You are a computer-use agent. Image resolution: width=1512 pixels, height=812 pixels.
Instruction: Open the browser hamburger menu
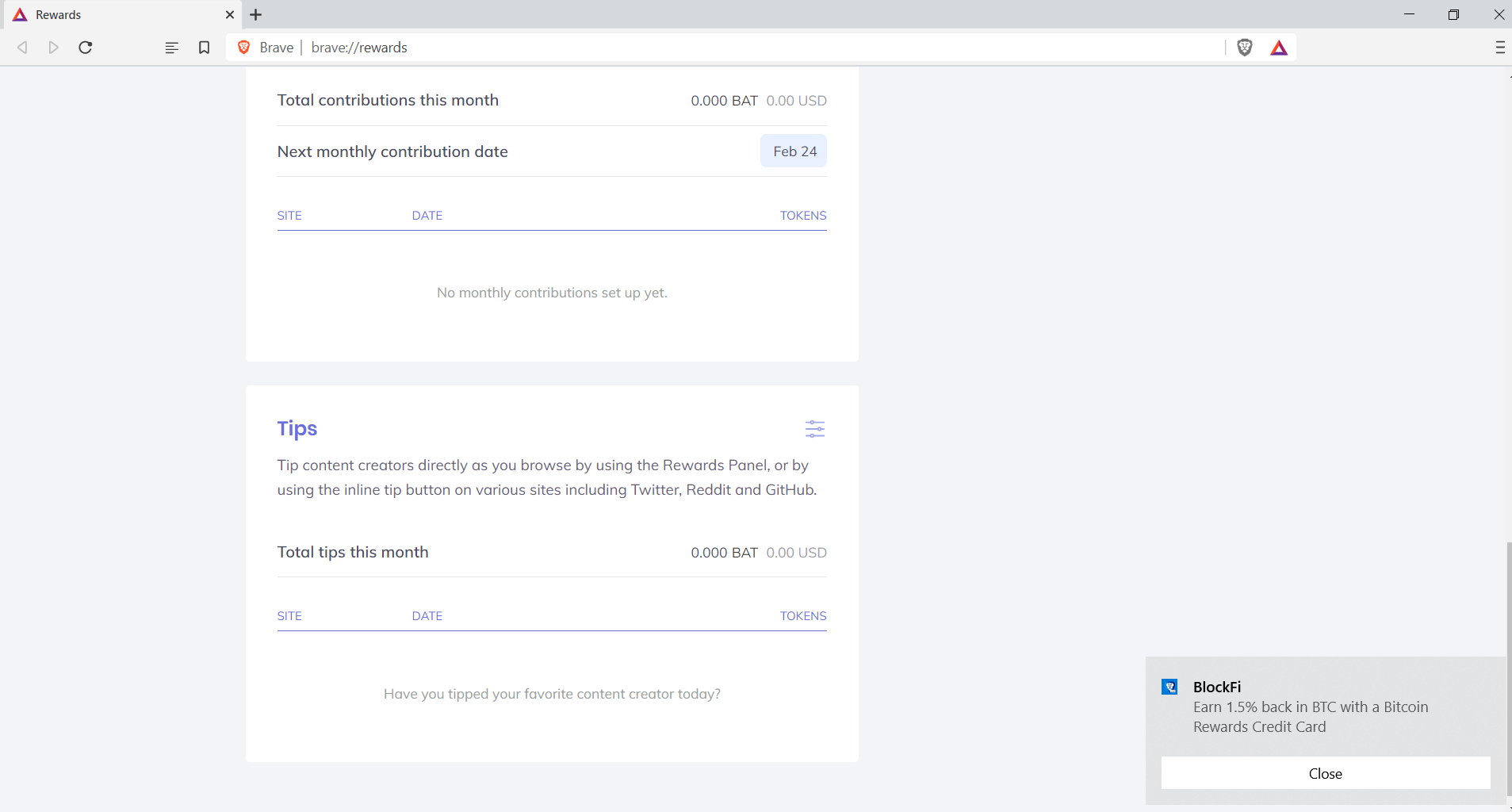1499,48
